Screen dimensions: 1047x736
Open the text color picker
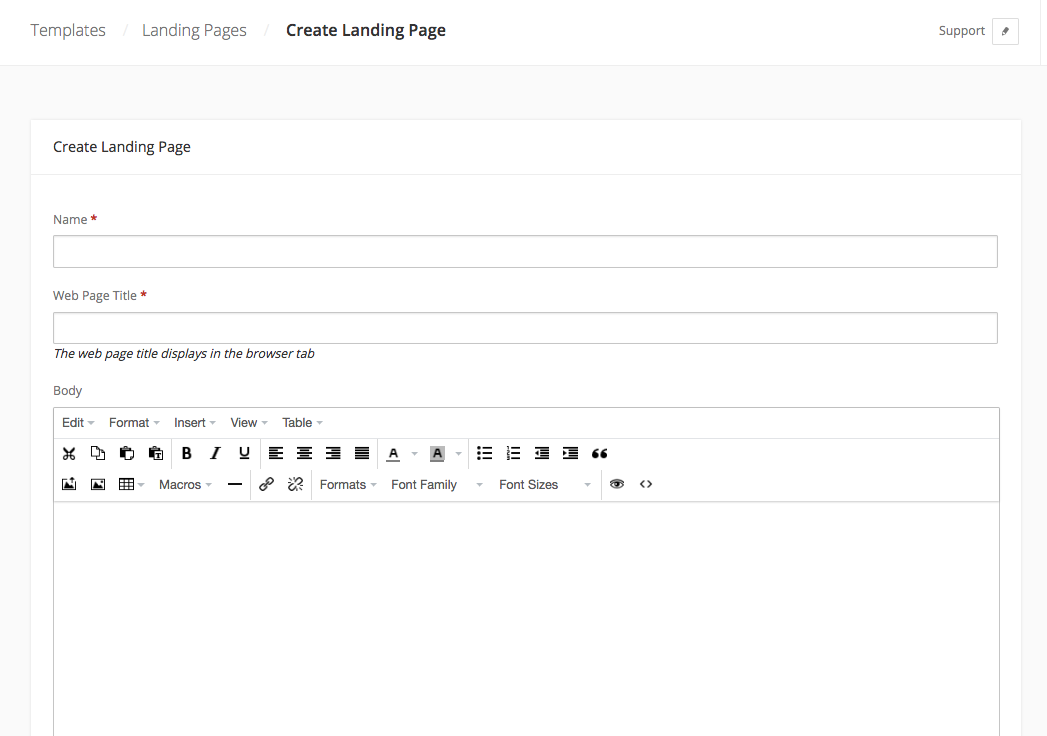pyautogui.click(x=395, y=453)
